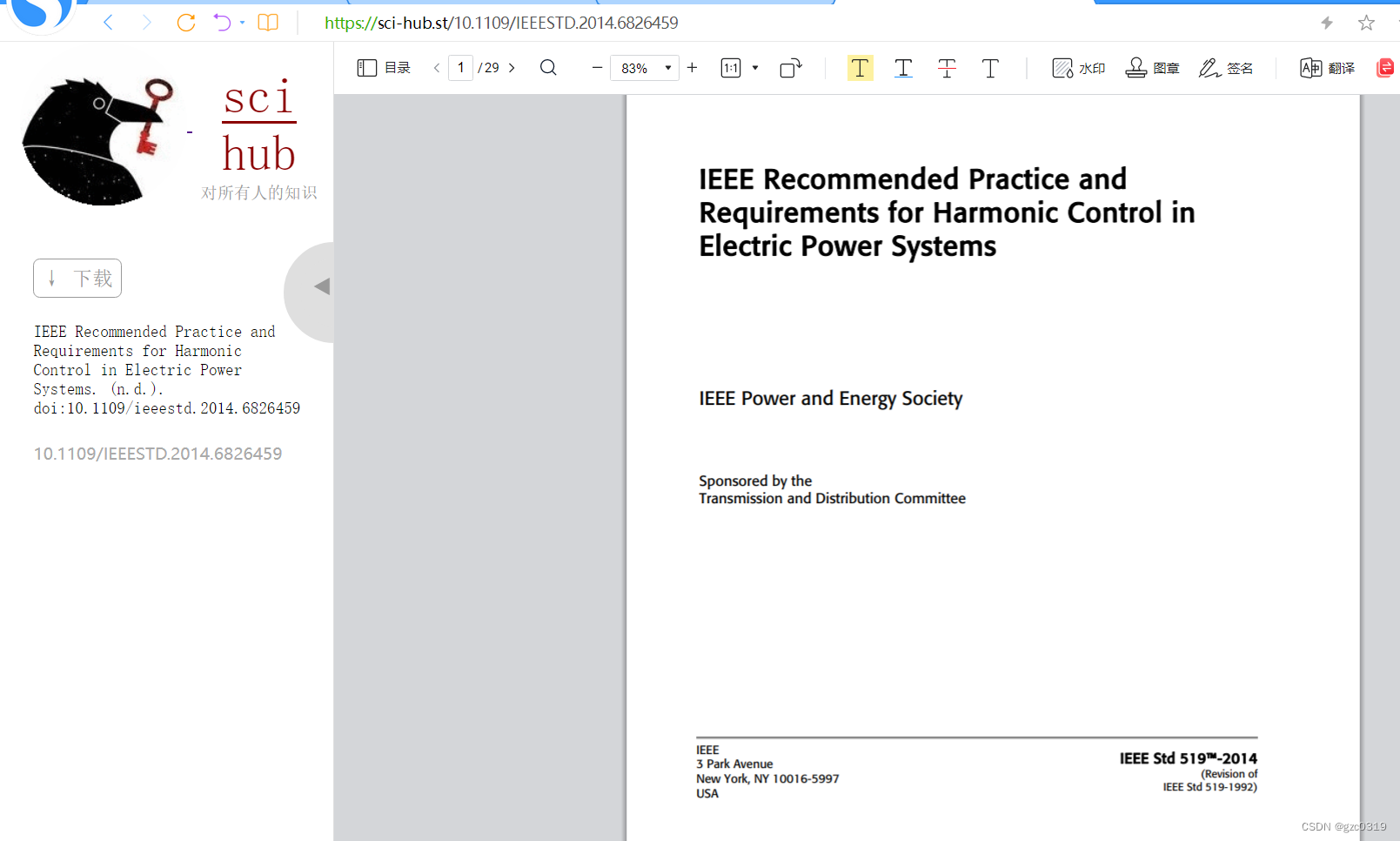Click the DOI 10.1109/IEEESTD.2014.6826459 link
The image size is (1400, 841).
click(x=157, y=454)
